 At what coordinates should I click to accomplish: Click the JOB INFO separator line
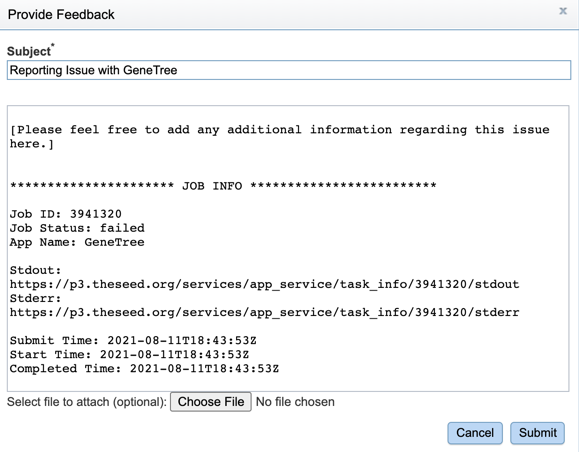223,185
